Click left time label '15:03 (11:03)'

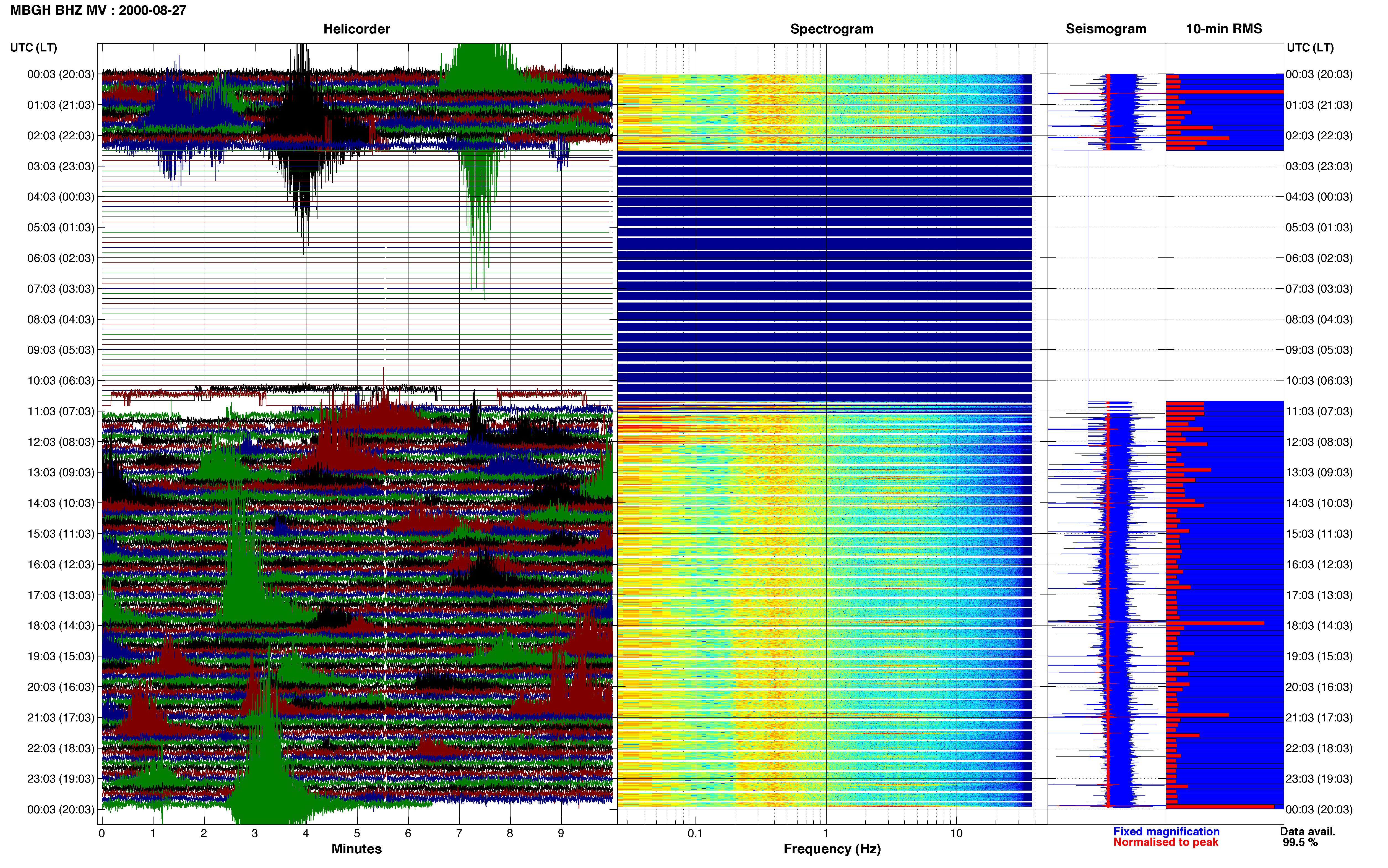(x=61, y=534)
